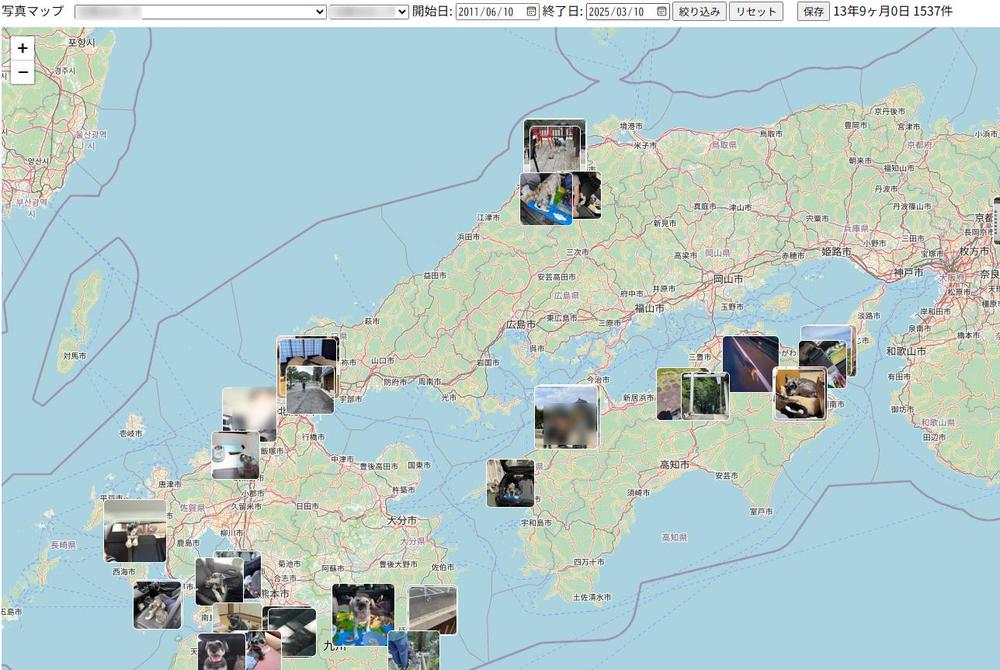Click the リセット button

pos(756,11)
